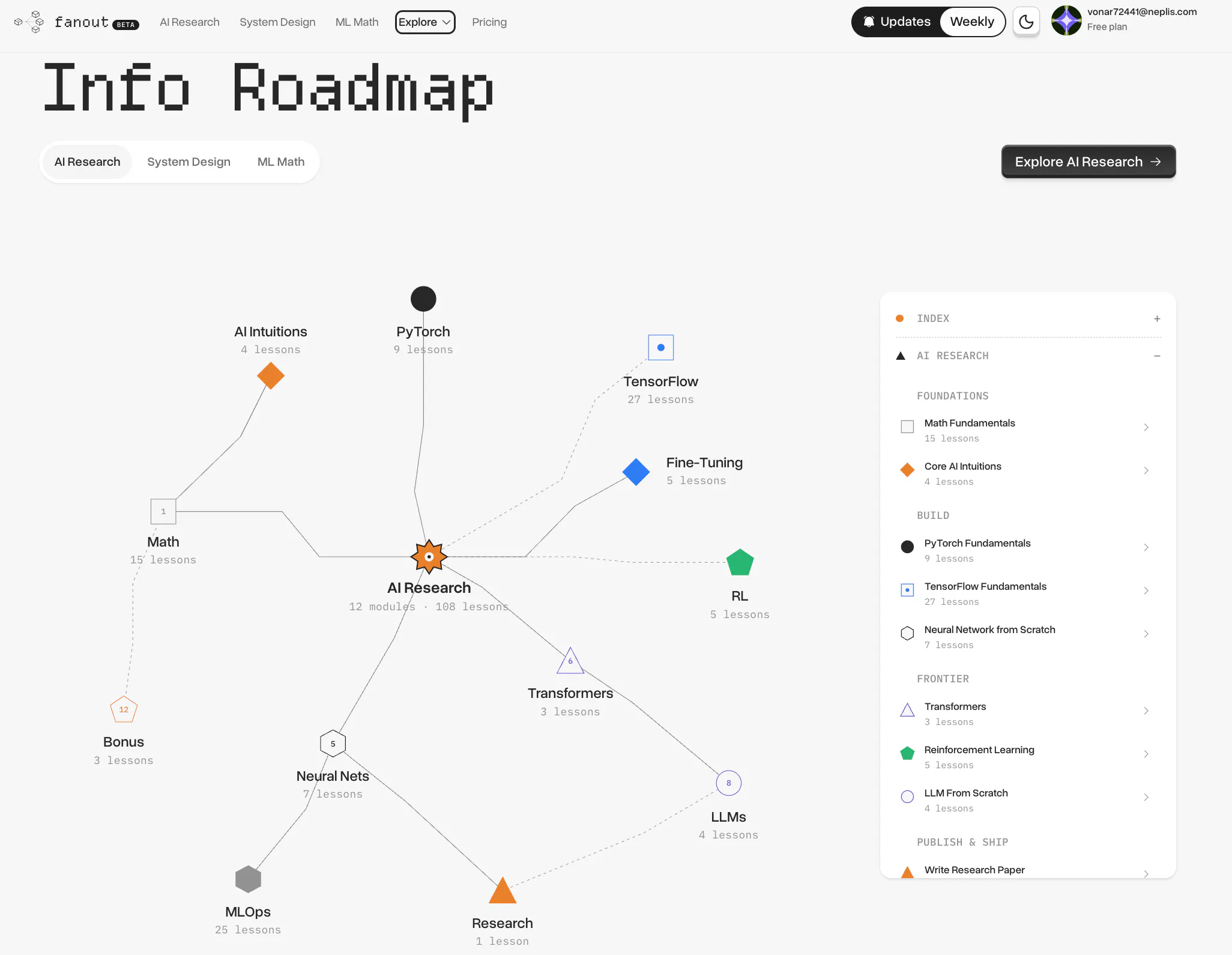Select the Math square node numbered 1
This screenshot has width=1232, height=955.
tap(163, 511)
